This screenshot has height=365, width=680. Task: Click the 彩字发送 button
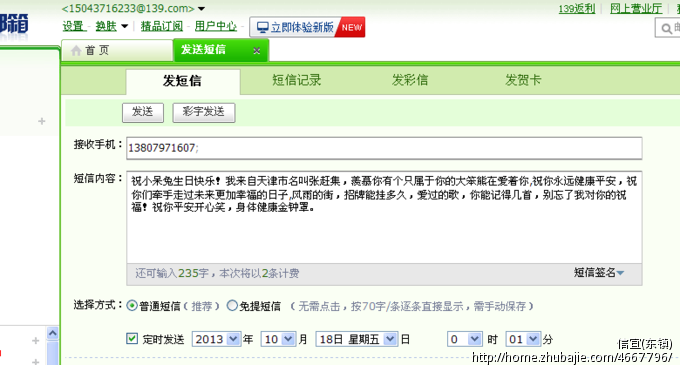pyautogui.click(x=204, y=113)
